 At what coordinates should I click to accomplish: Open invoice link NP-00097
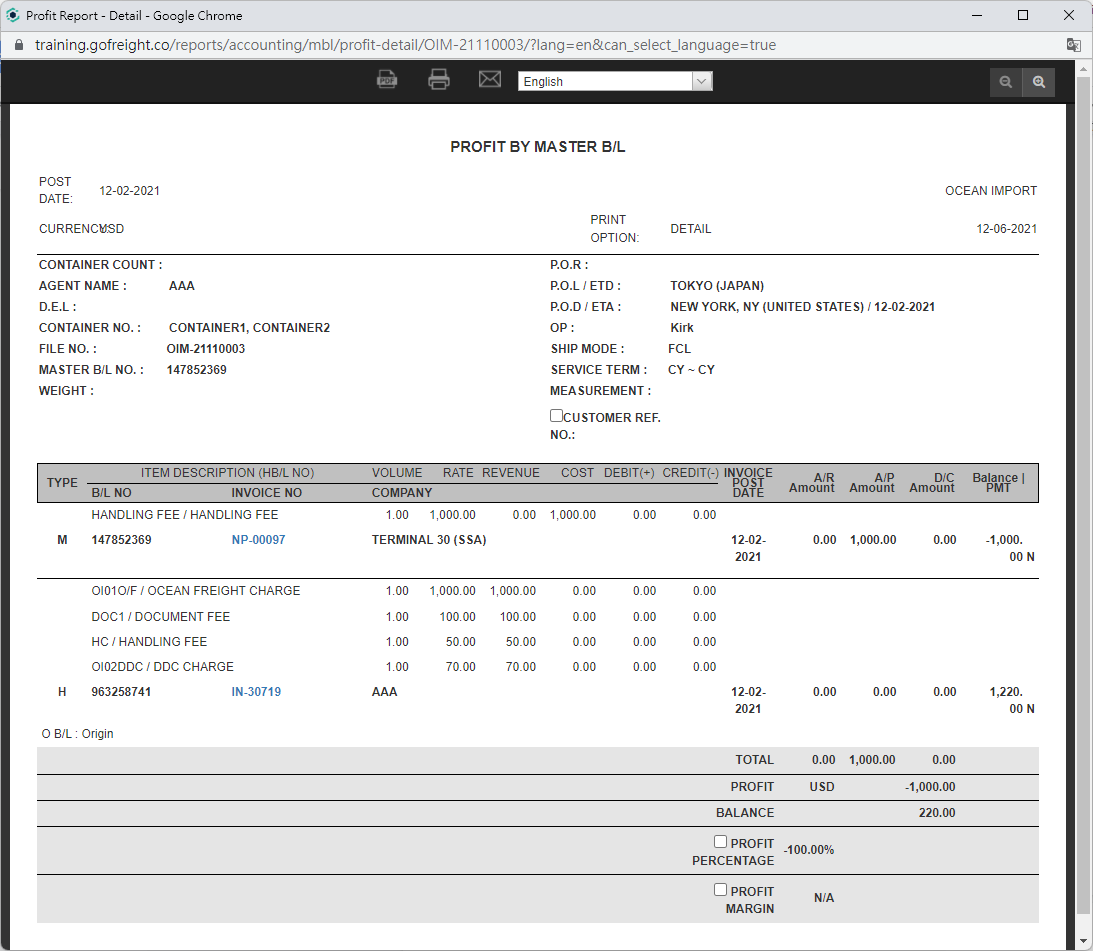(x=258, y=540)
